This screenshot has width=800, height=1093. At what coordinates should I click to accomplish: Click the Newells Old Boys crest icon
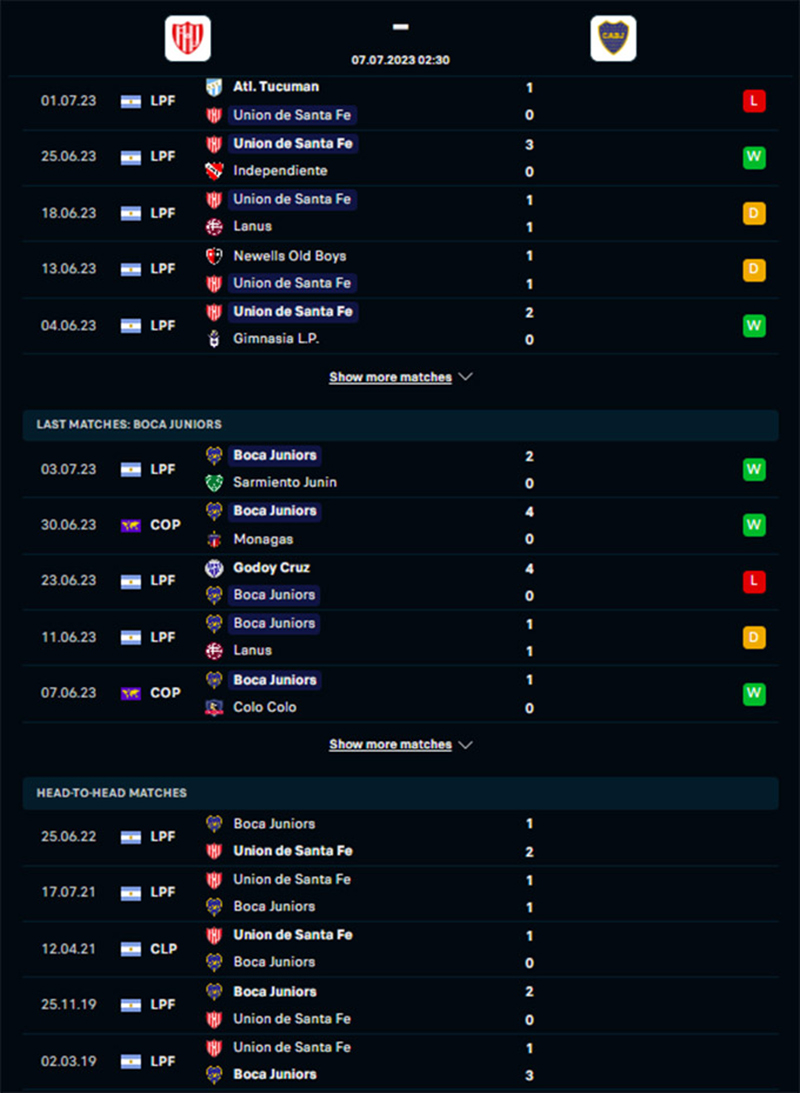pyautogui.click(x=214, y=256)
